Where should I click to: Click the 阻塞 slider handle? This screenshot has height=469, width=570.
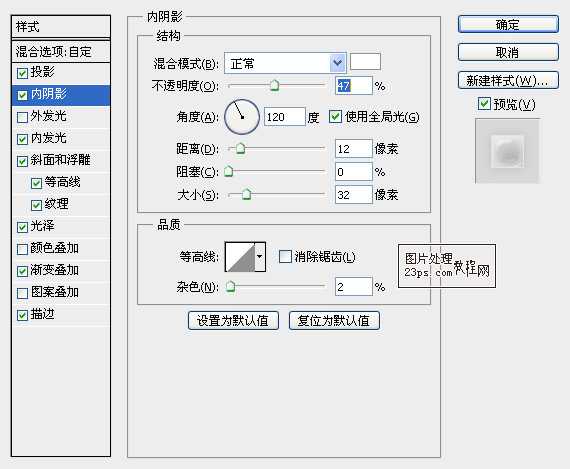point(229,171)
